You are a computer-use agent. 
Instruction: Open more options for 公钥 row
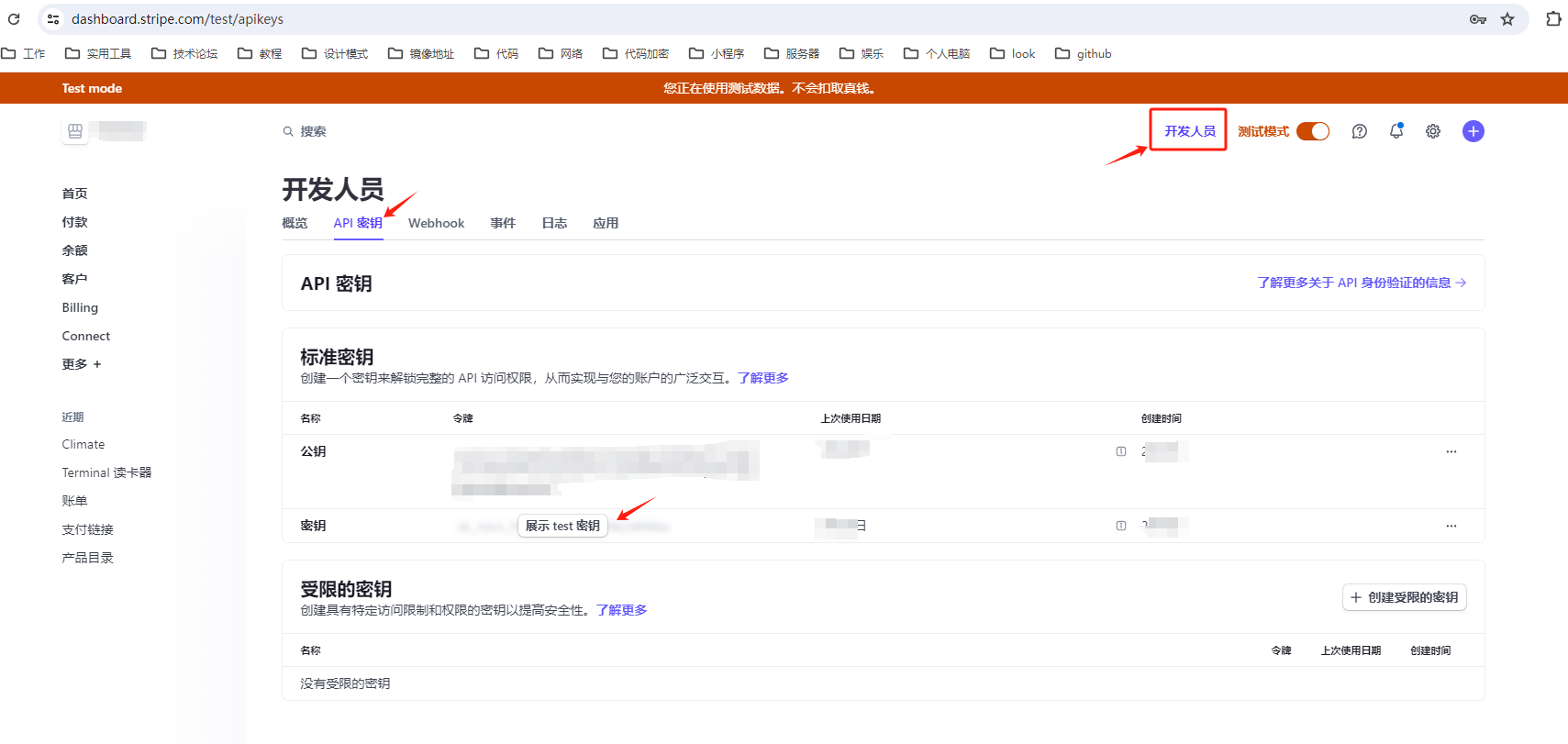pyautogui.click(x=1451, y=451)
